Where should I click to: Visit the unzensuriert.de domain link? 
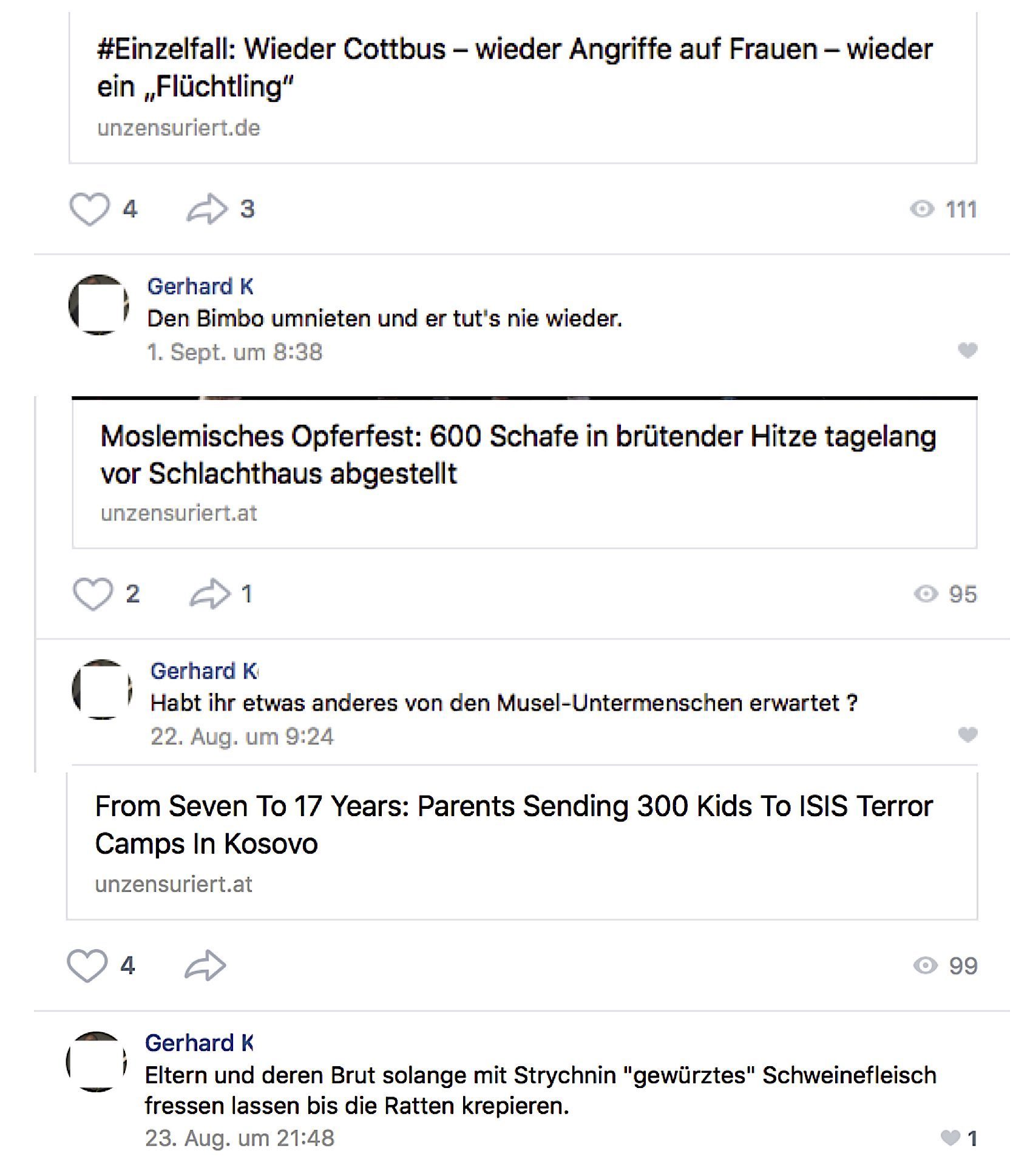tap(178, 128)
